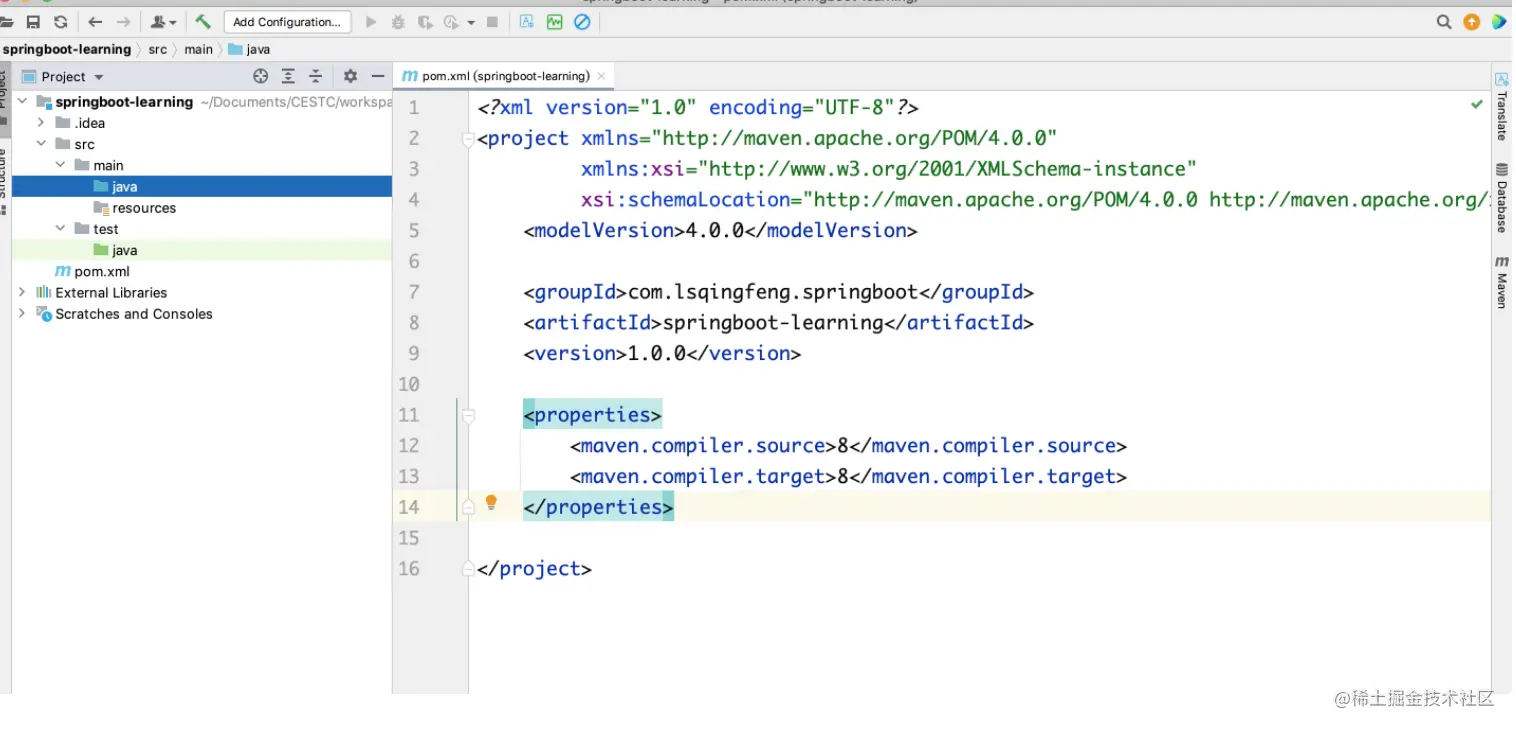Image resolution: width=1516 pixels, height=730 pixels.
Task: Click the colorful plugin icon at top right
Action: (1499, 22)
